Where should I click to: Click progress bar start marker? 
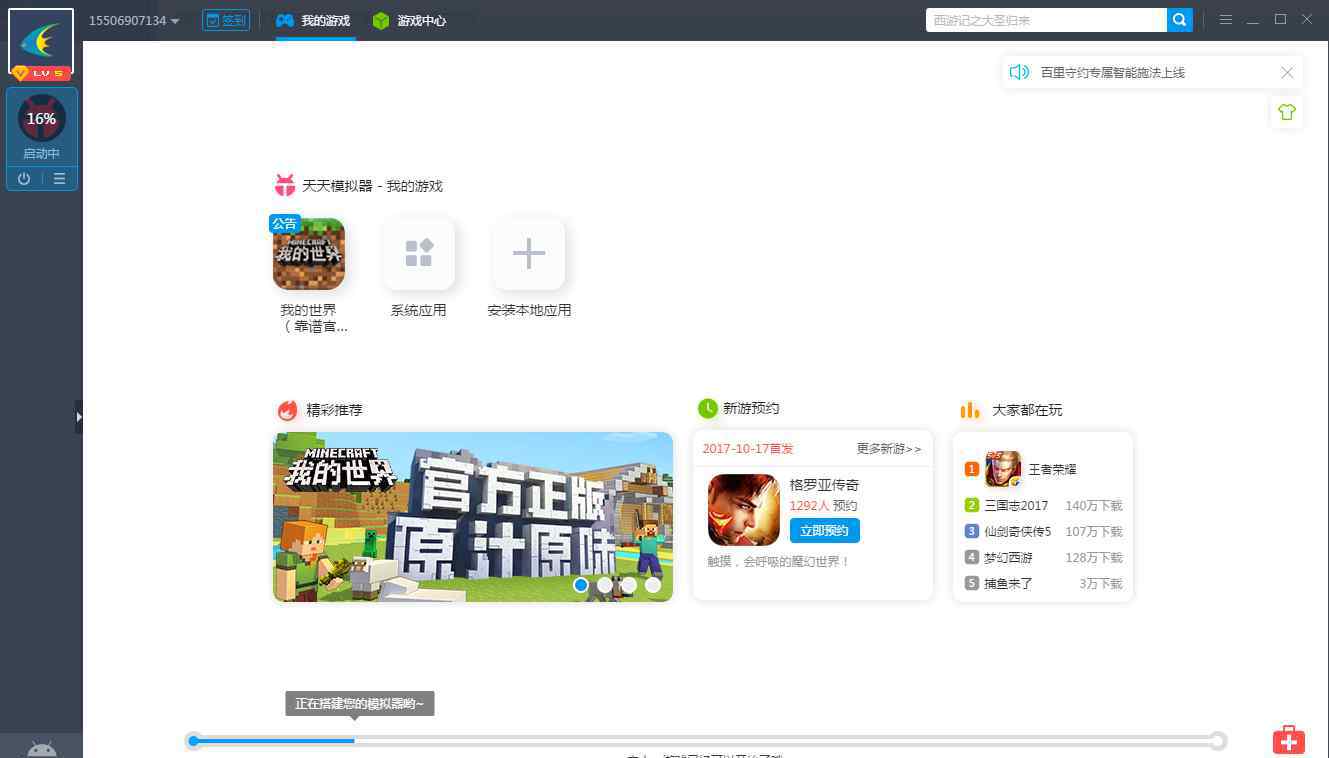click(194, 741)
